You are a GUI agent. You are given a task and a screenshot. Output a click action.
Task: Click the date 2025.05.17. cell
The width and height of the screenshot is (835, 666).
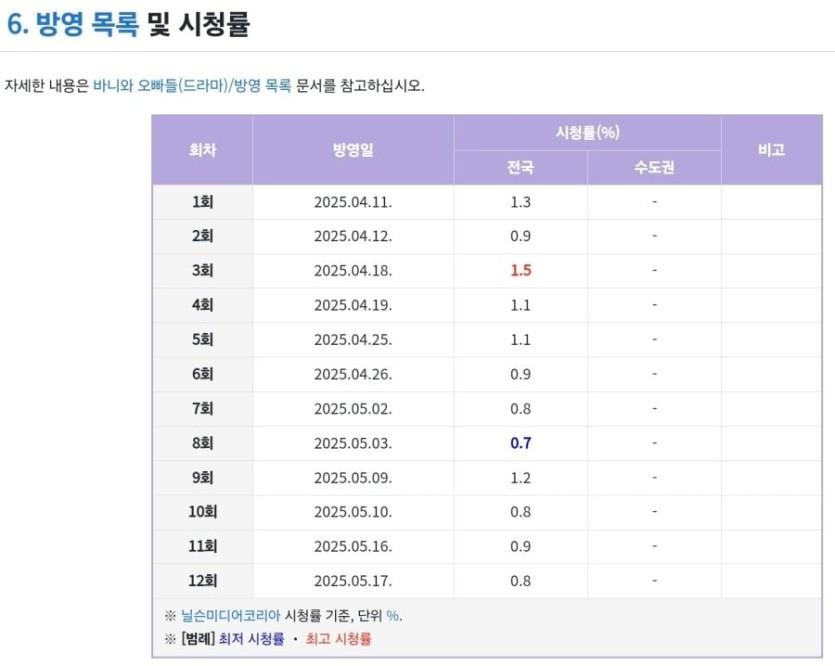[353, 580]
